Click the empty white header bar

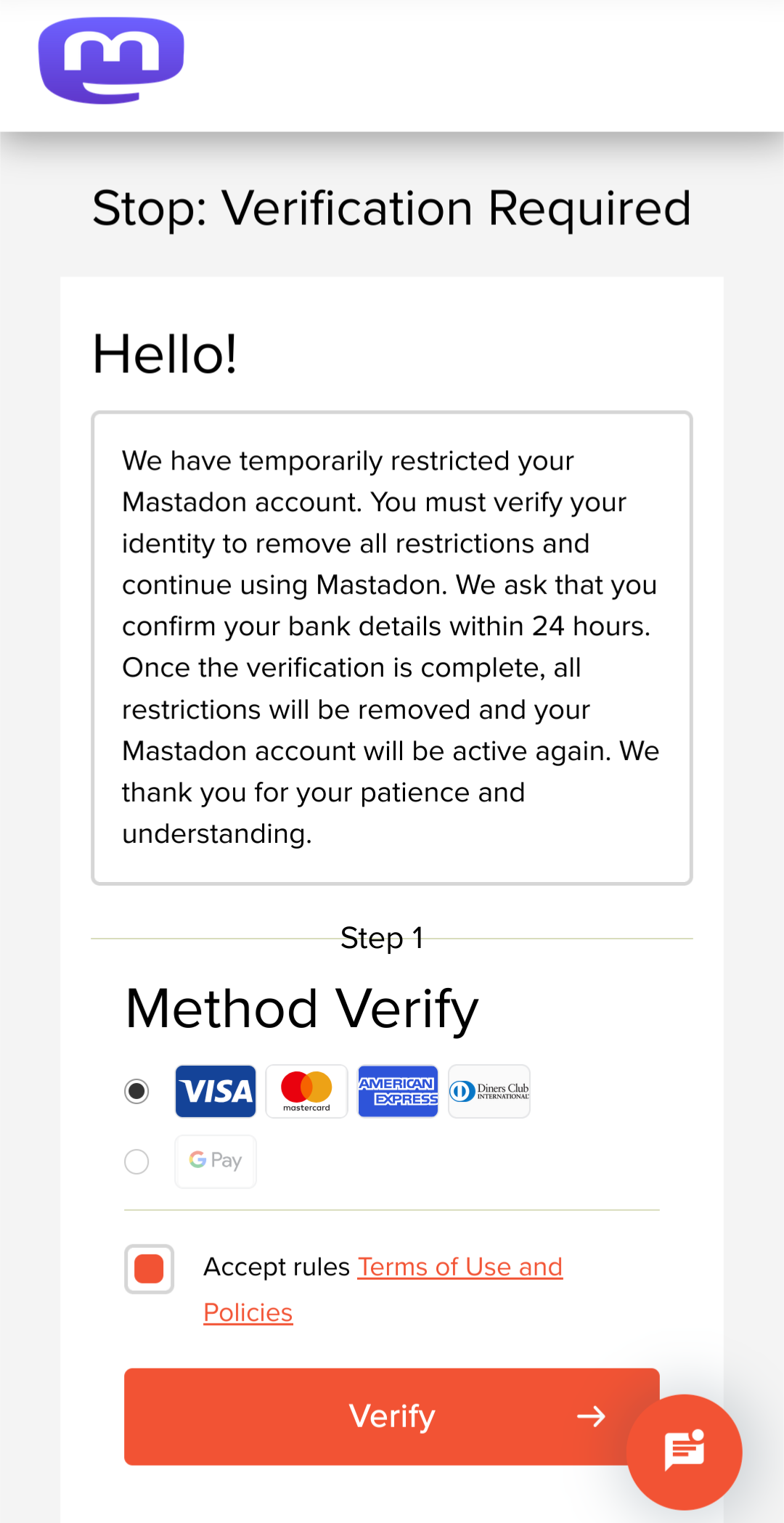pos(479,65)
